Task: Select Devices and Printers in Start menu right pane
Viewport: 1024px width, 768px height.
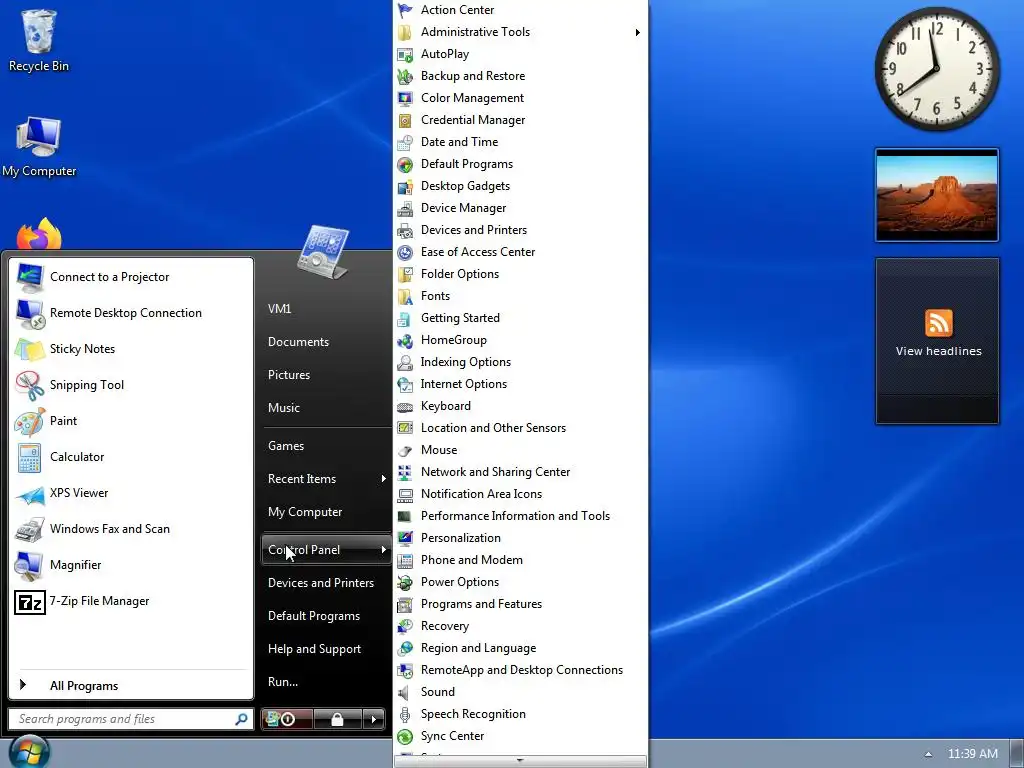Action: pos(321,583)
